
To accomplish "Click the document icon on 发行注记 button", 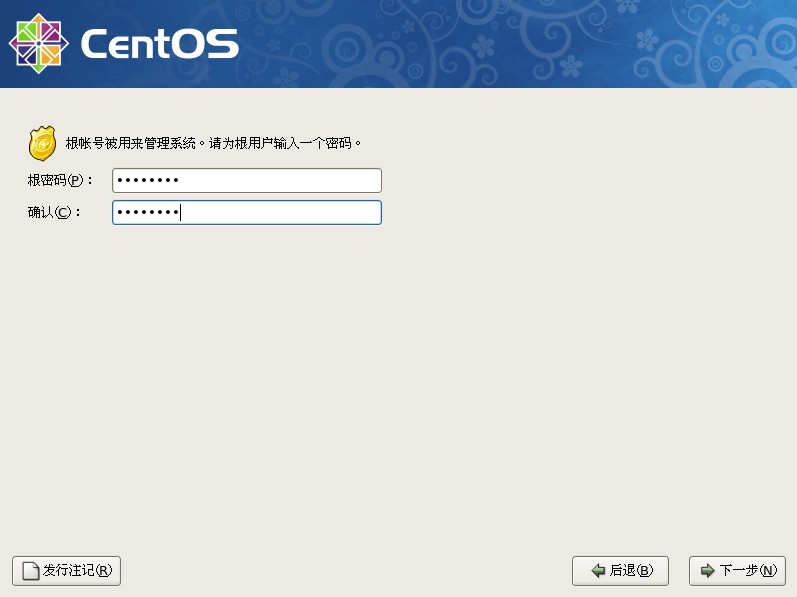I will coord(29,571).
